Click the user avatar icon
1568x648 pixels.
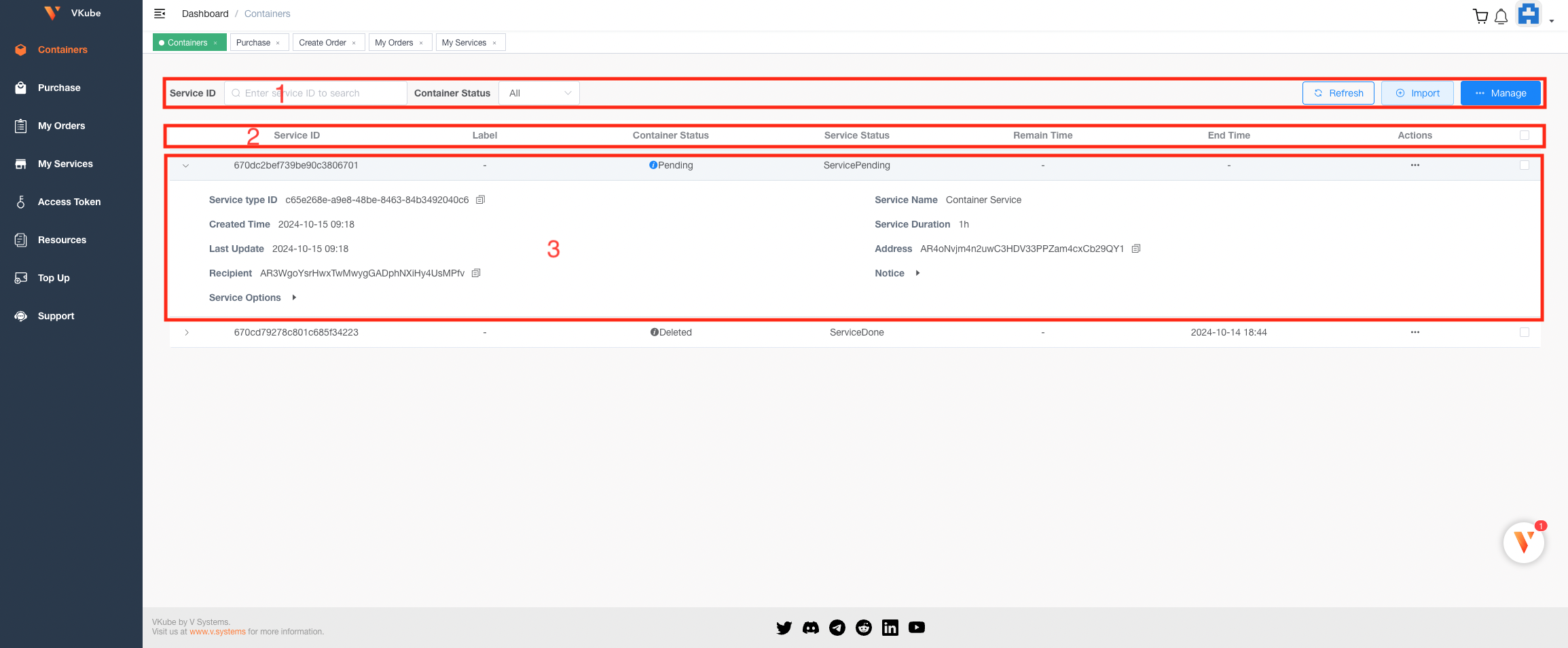pos(1529,14)
